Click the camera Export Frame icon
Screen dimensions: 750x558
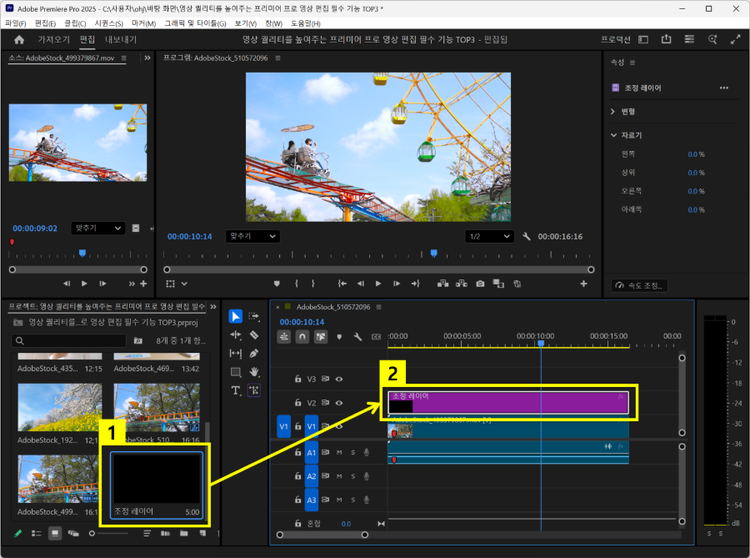pos(480,284)
